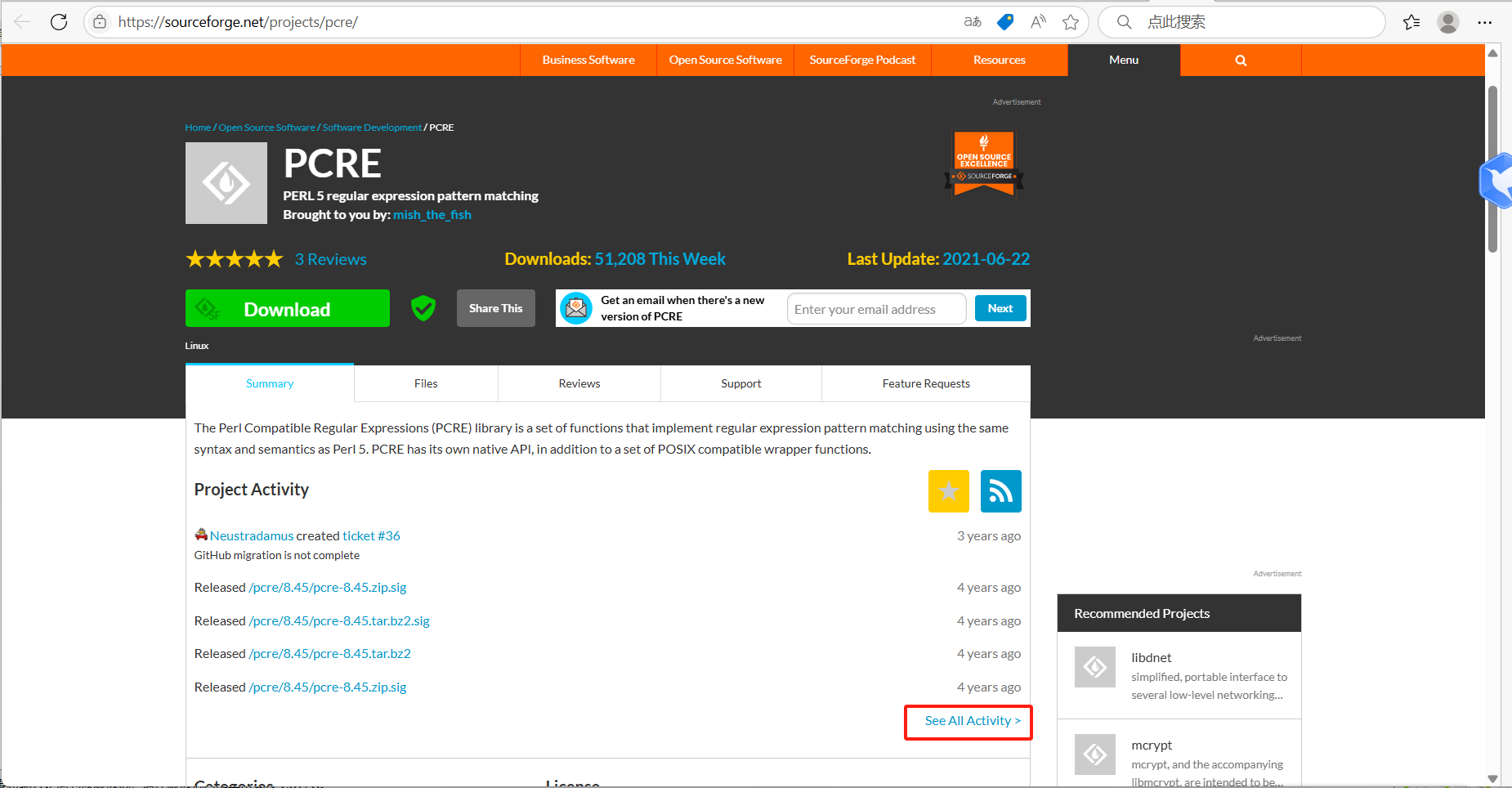Click the Share This button
1512x788 pixels.
pos(496,308)
